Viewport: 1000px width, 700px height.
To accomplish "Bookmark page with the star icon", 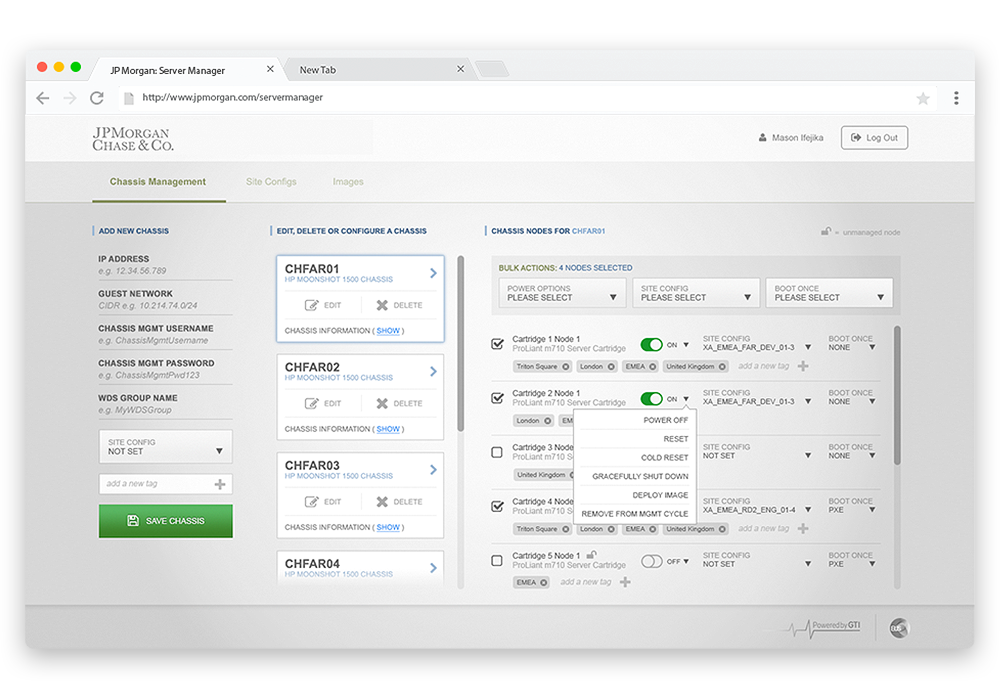I will [x=923, y=98].
